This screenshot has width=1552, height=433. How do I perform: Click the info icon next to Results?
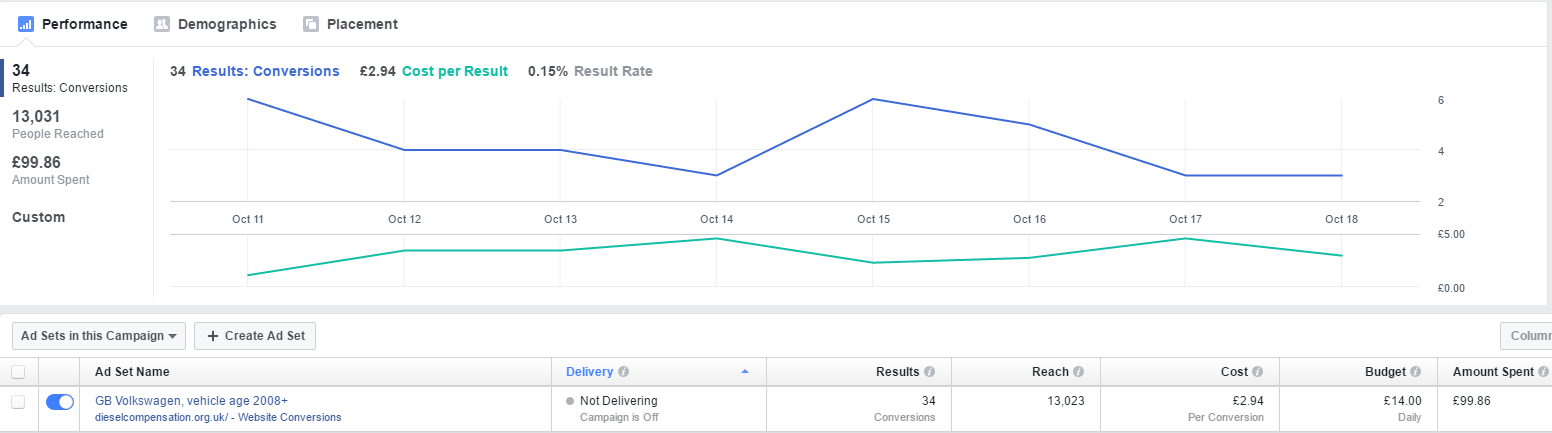tap(930, 372)
